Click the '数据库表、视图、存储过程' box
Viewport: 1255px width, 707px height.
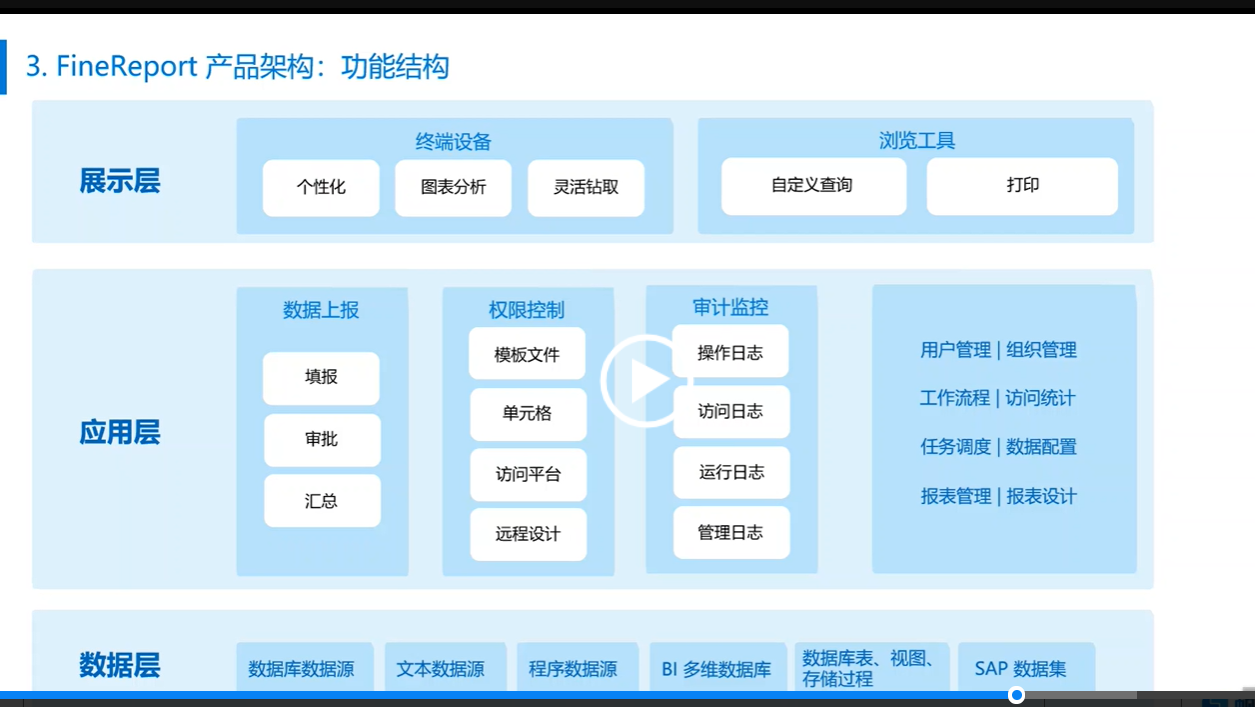pos(872,668)
